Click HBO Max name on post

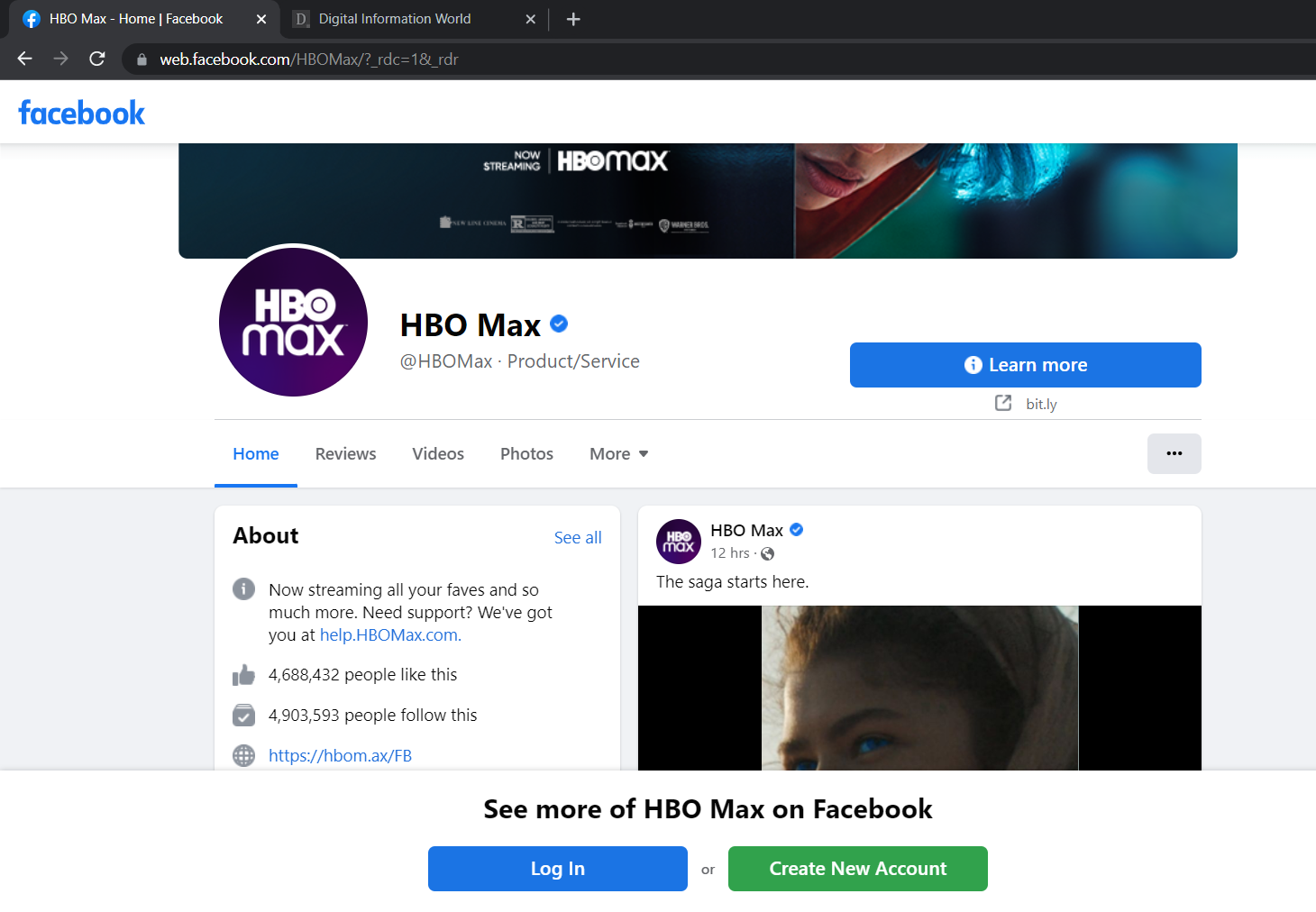[x=746, y=531]
